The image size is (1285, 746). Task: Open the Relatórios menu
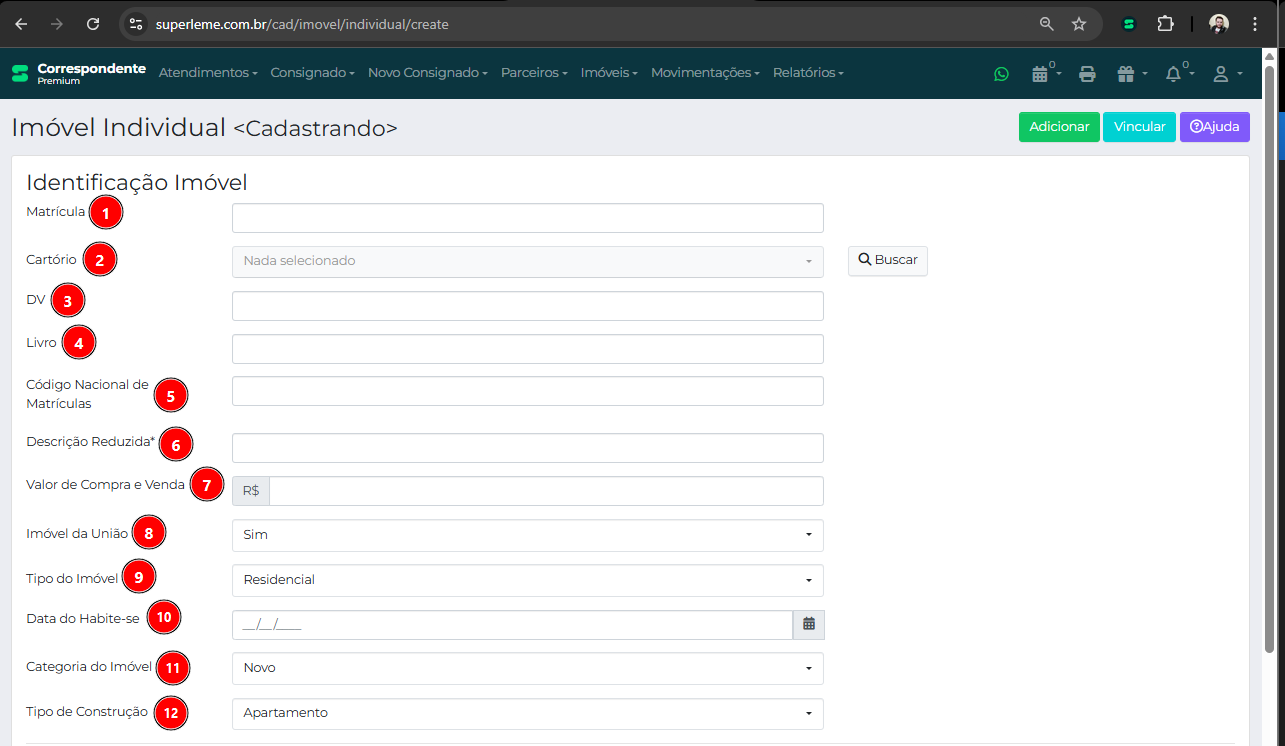[808, 73]
